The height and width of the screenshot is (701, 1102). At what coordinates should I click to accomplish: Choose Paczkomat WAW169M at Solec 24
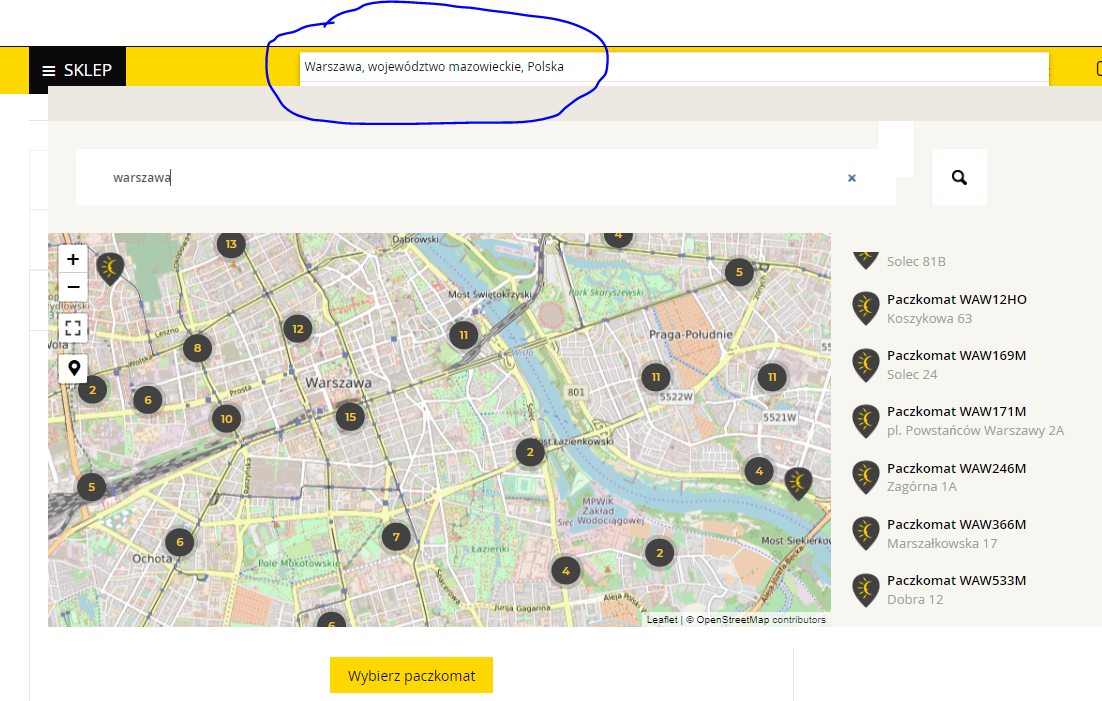pyautogui.click(x=956, y=356)
